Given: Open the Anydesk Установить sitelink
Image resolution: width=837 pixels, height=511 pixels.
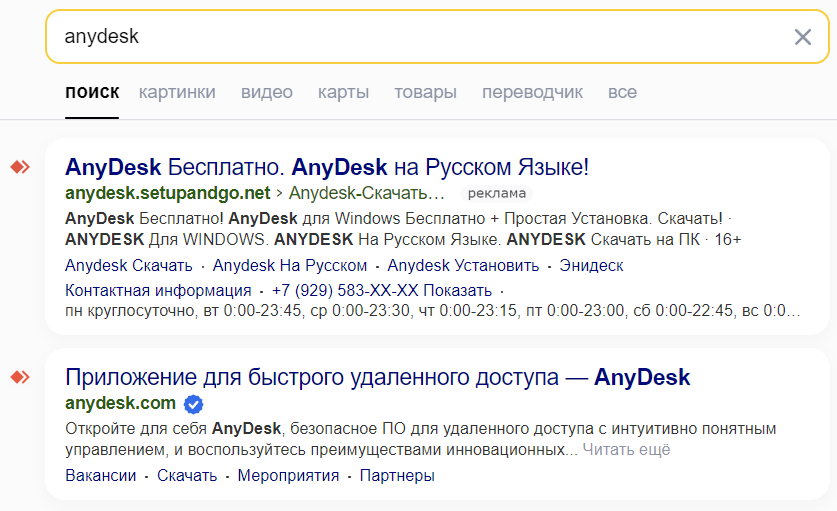Looking at the screenshot, I should point(463,265).
